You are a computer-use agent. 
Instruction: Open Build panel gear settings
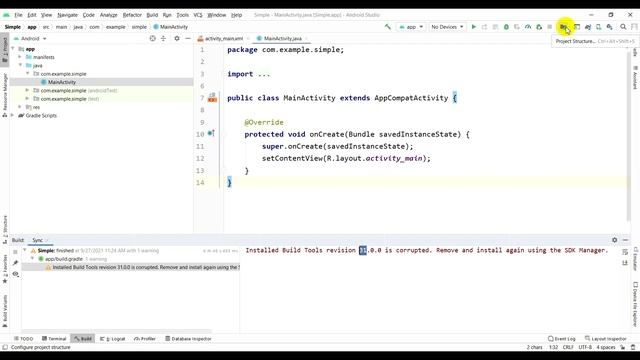coord(614,240)
